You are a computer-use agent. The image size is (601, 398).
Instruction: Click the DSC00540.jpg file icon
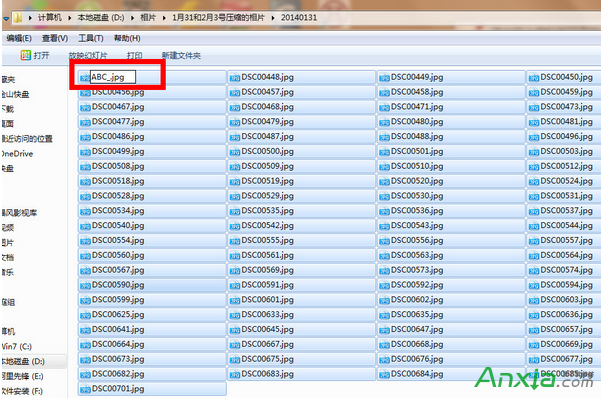tap(85, 226)
